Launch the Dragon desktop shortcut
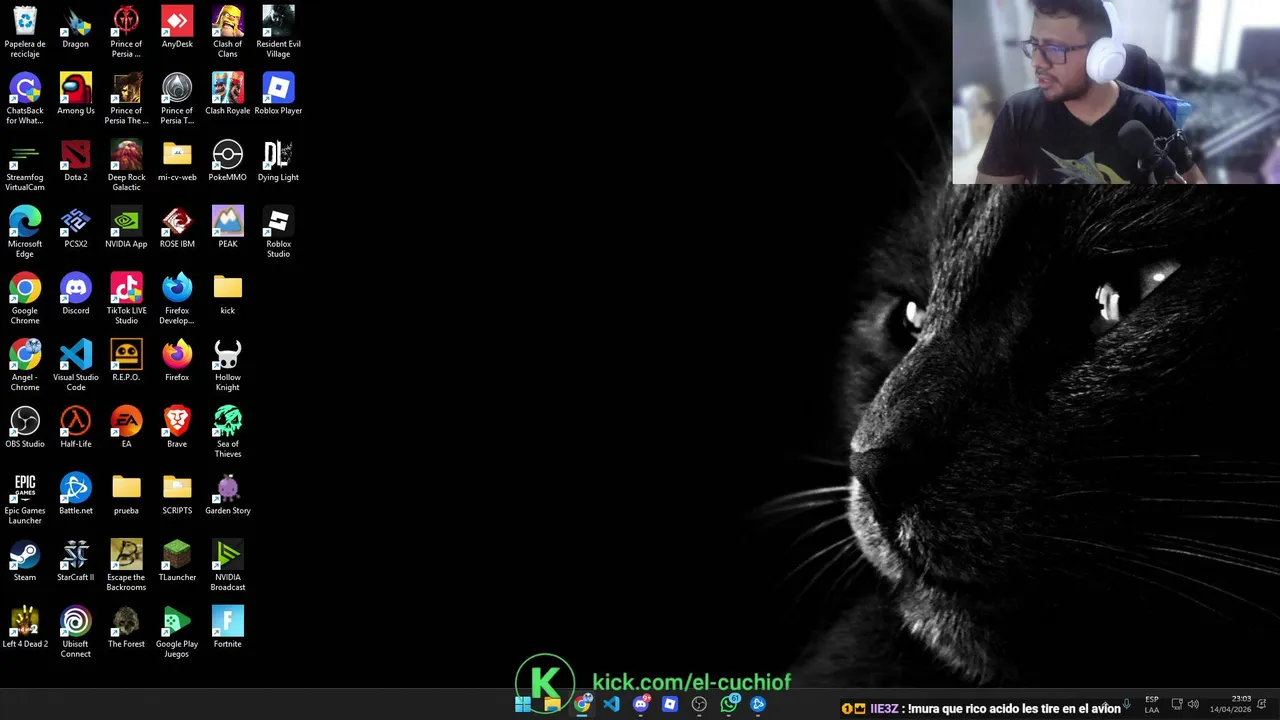This screenshot has height=720, width=1280. point(76,26)
